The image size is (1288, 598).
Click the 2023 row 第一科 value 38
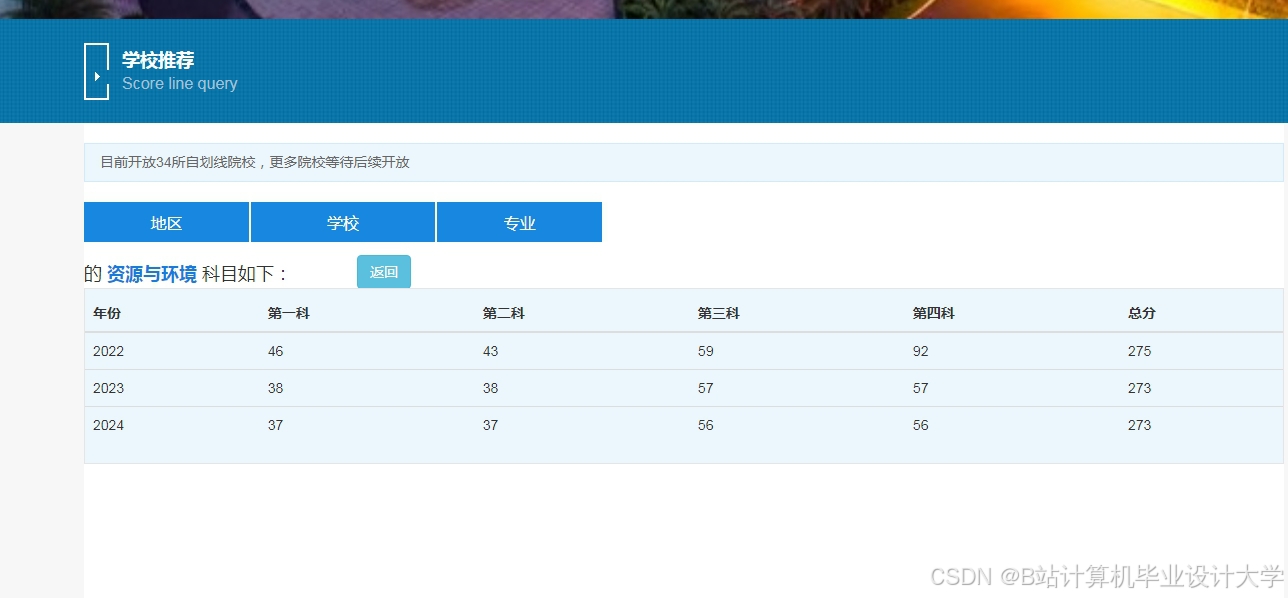[276, 388]
